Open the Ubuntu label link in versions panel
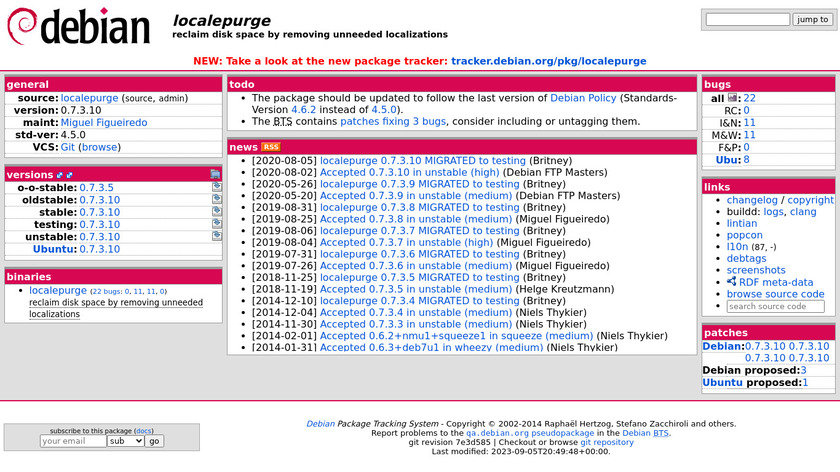 click(x=54, y=249)
